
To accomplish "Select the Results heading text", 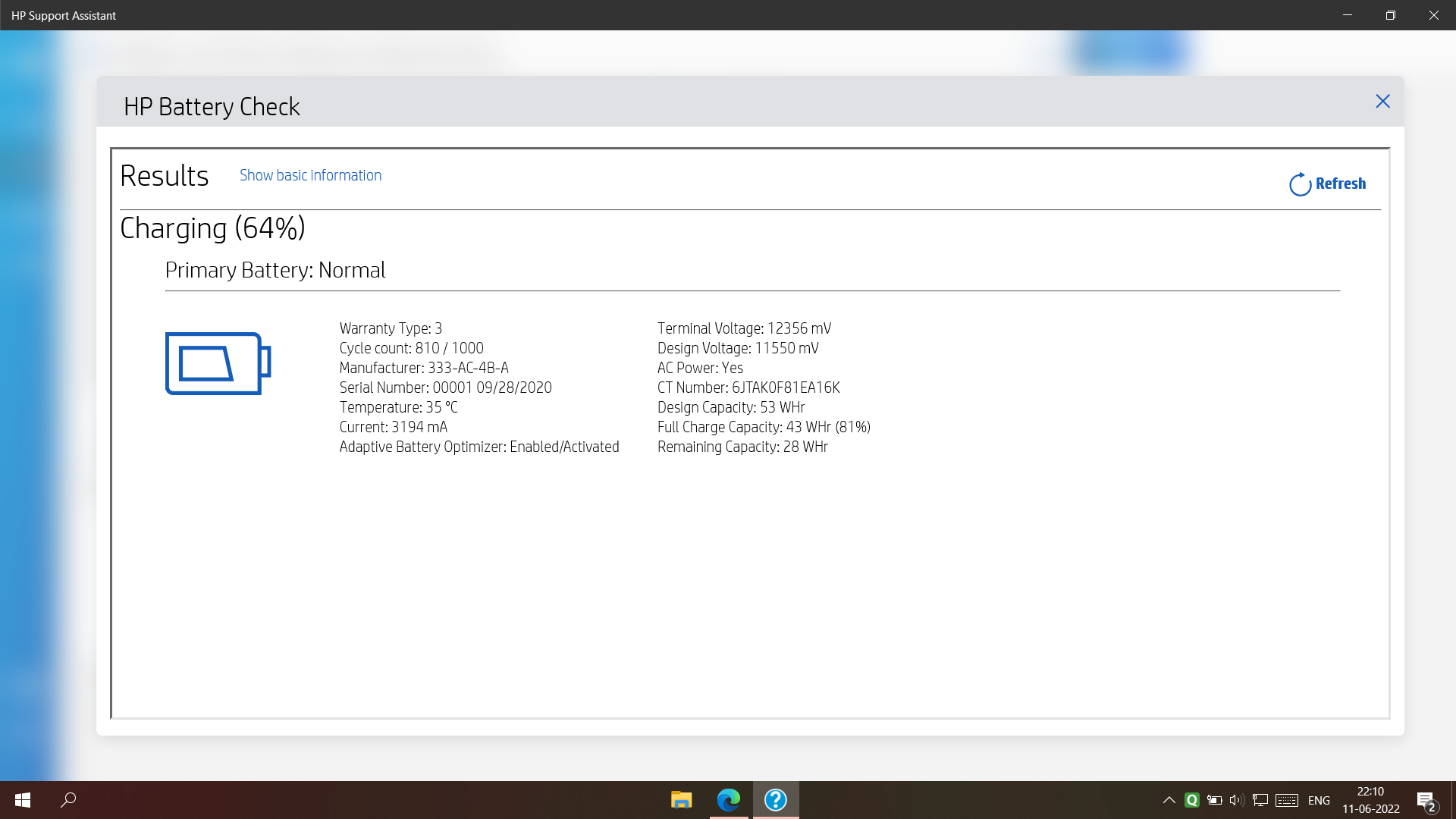I will pyautogui.click(x=165, y=175).
